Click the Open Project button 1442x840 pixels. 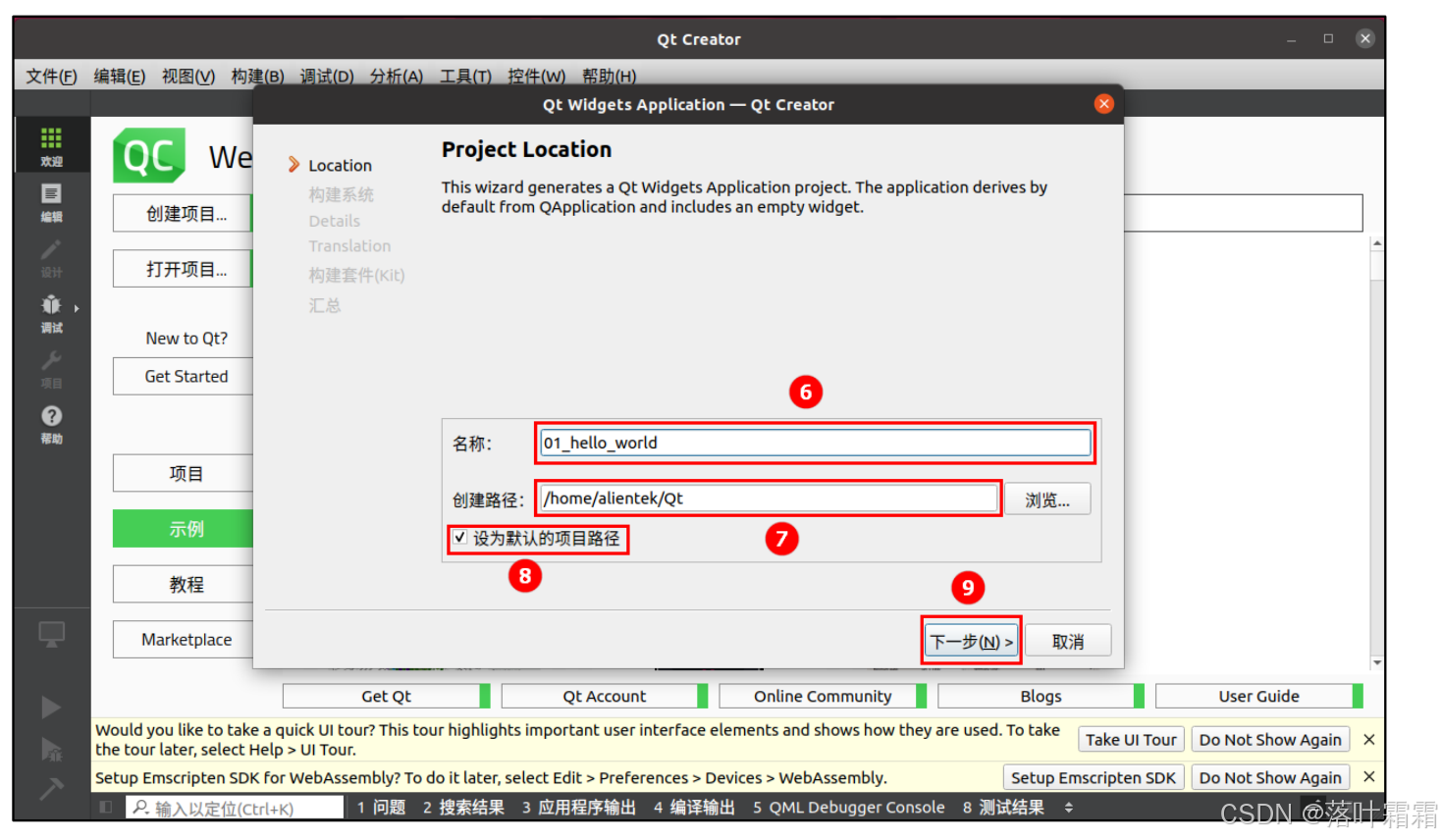click(185, 269)
